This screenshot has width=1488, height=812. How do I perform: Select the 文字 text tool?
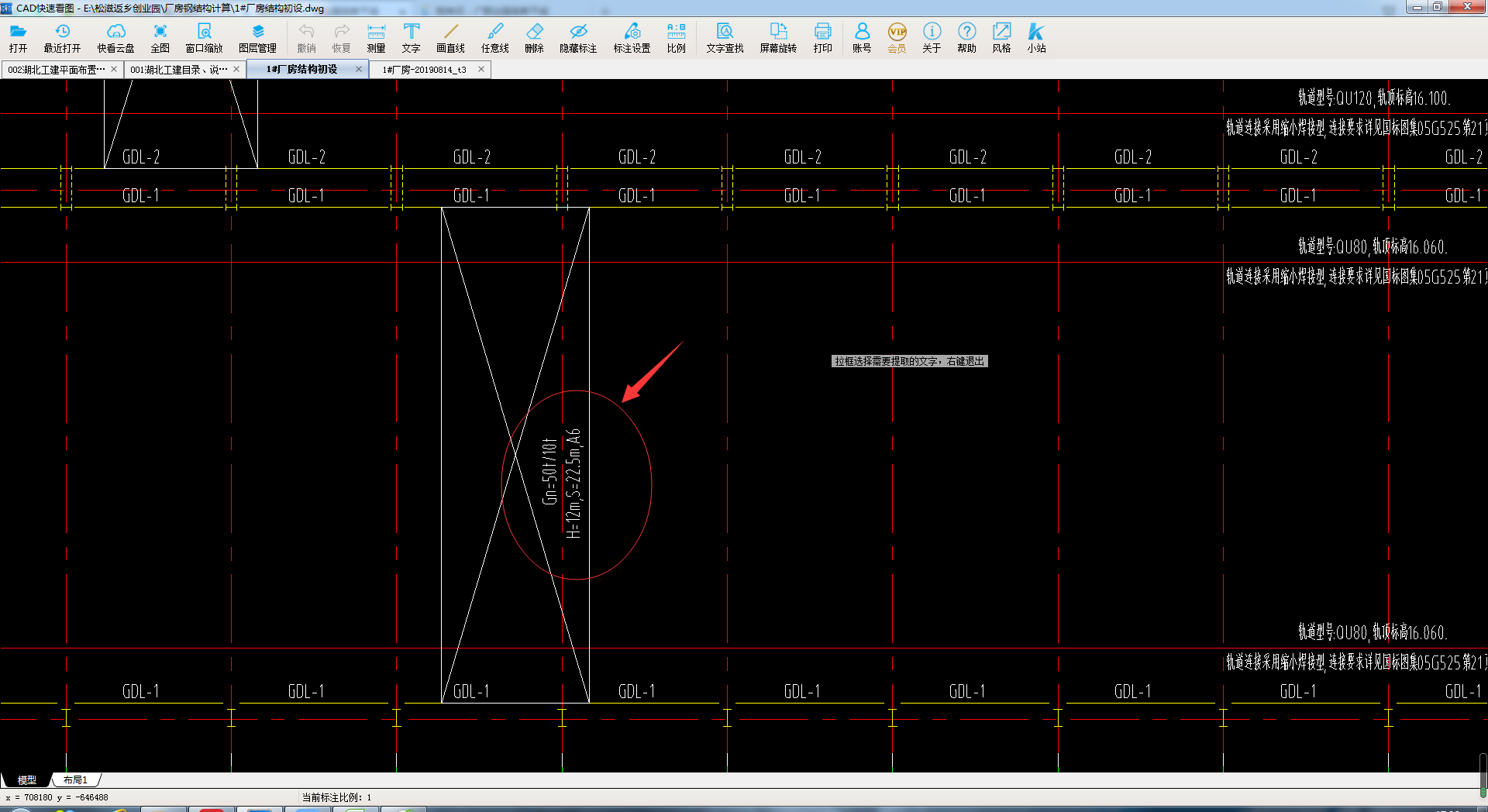point(411,37)
